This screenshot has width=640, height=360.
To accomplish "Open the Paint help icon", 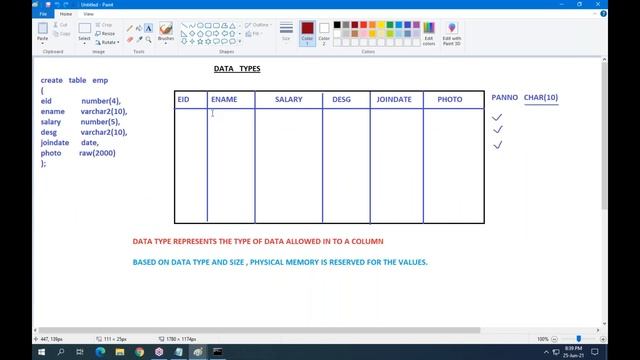I will [603, 14].
